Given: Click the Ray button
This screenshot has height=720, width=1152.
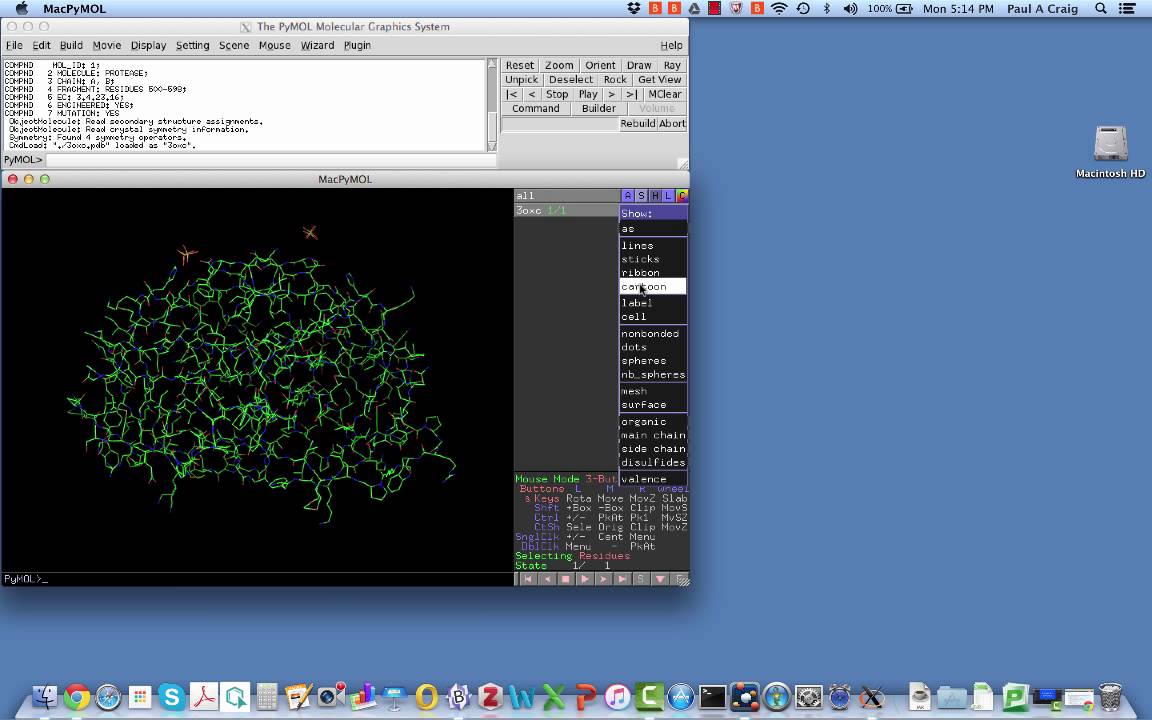Looking at the screenshot, I should (x=672, y=65).
